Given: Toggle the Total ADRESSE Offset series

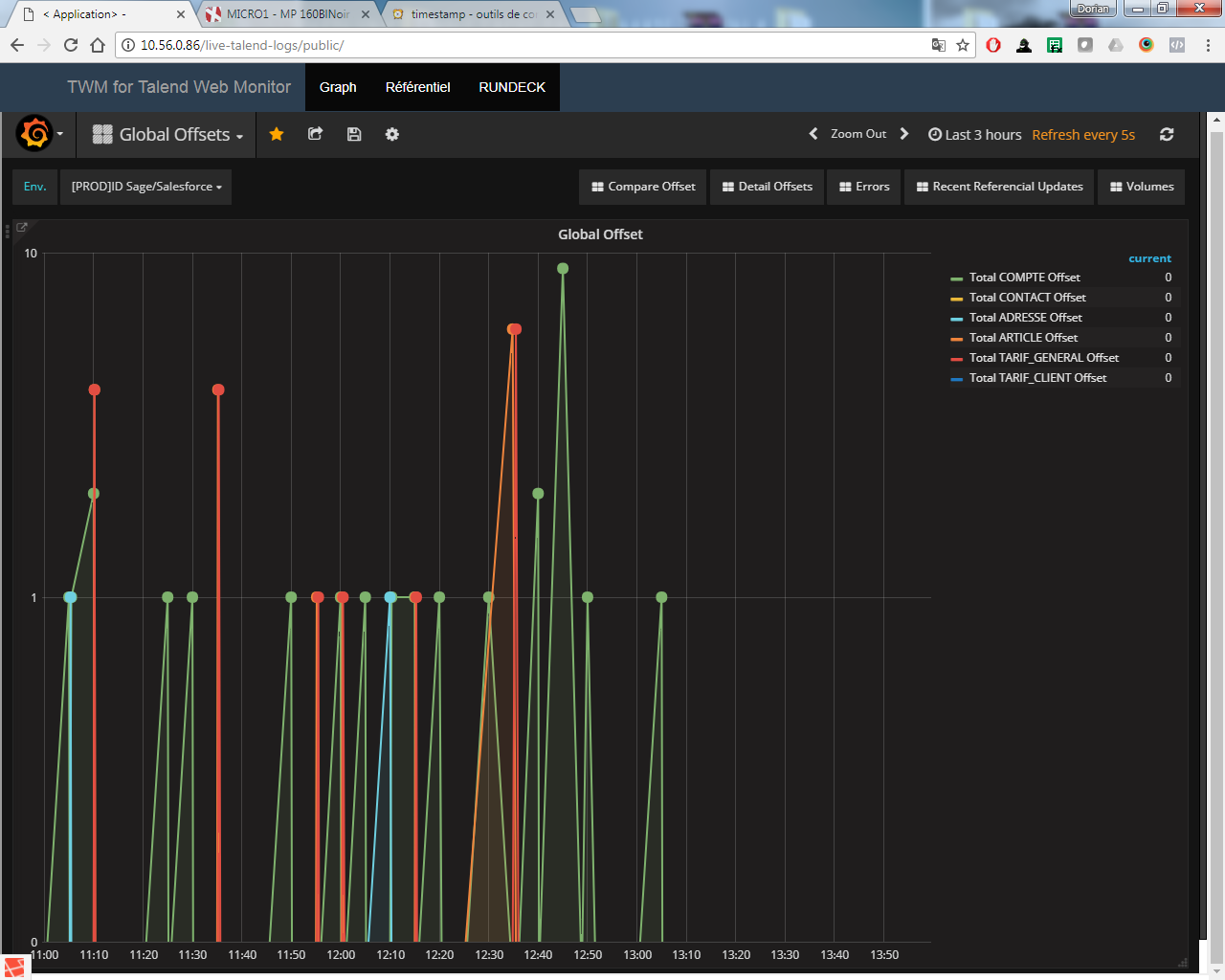Looking at the screenshot, I should coord(1024,317).
